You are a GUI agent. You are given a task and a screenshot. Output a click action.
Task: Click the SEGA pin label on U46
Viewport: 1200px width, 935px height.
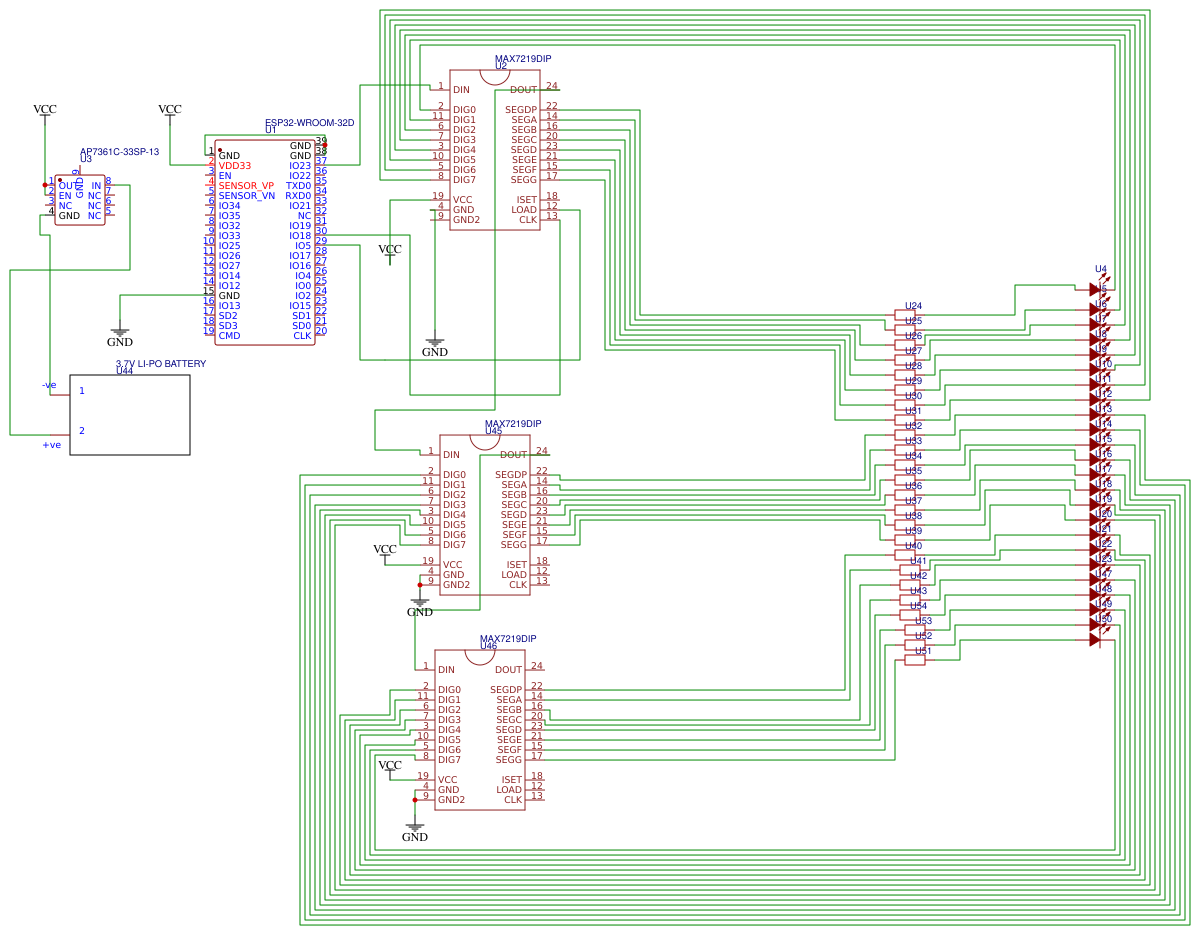click(x=509, y=700)
